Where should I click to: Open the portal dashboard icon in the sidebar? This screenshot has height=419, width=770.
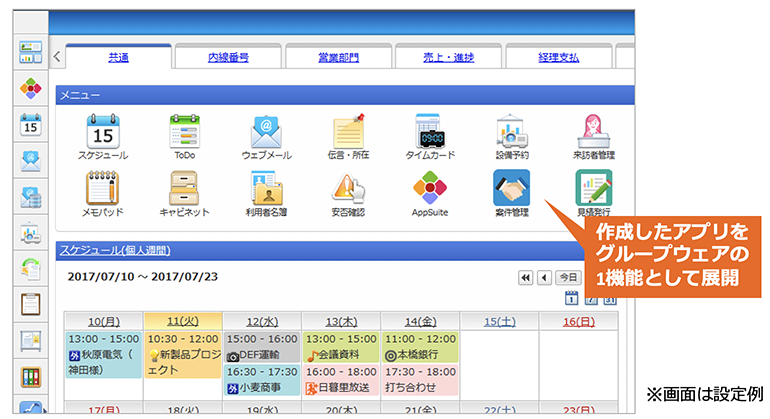point(30,52)
